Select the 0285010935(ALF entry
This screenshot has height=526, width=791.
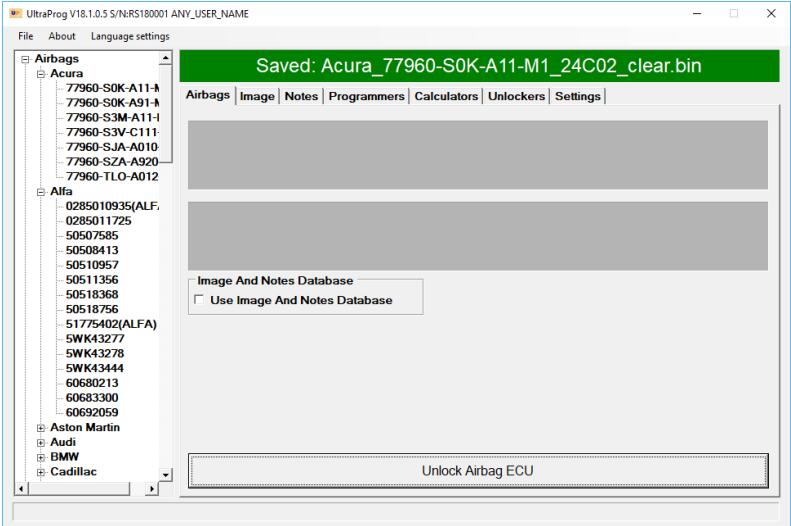click(112, 206)
